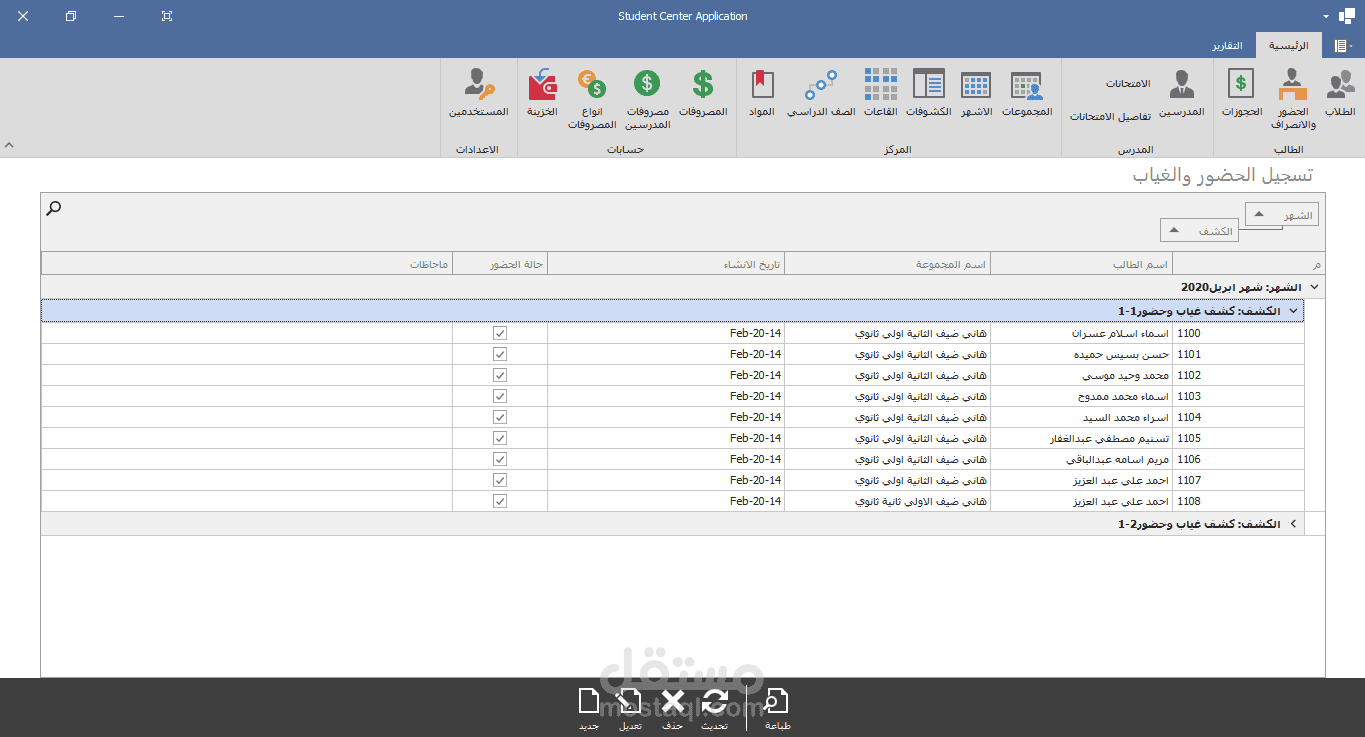This screenshot has height=737, width=1365.
Task: Open المصروفات expenses icon
Action: tap(703, 94)
